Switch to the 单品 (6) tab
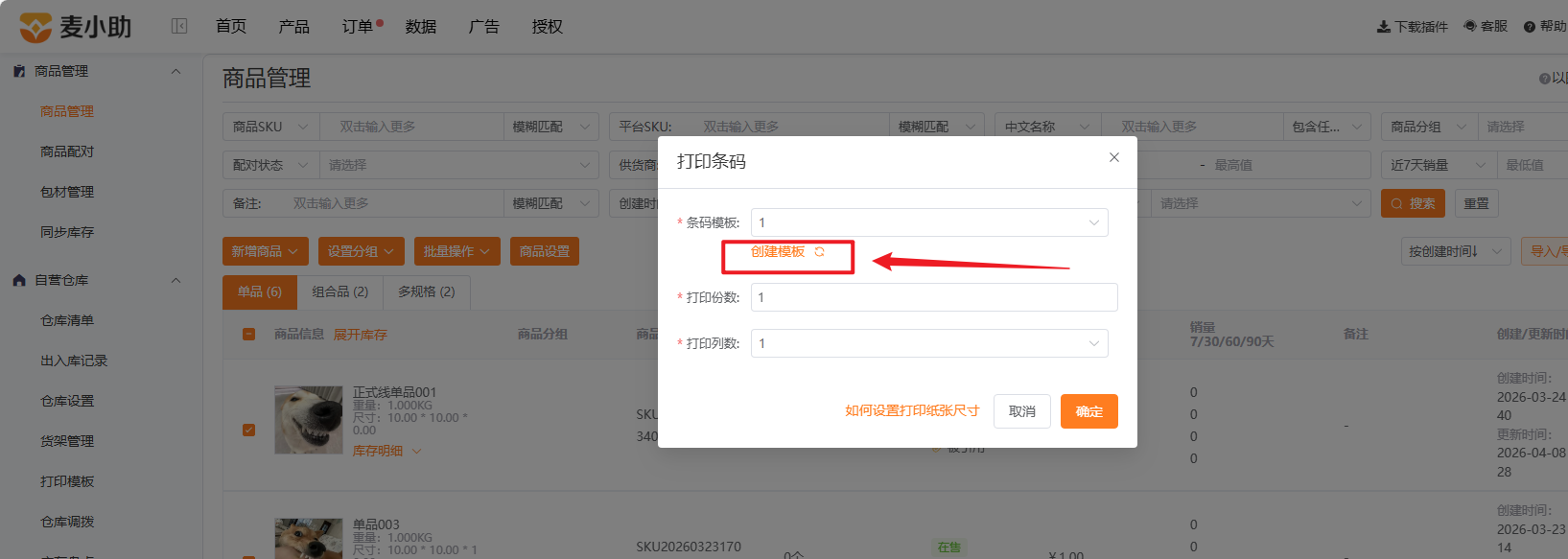1568x559 pixels. click(260, 292)
